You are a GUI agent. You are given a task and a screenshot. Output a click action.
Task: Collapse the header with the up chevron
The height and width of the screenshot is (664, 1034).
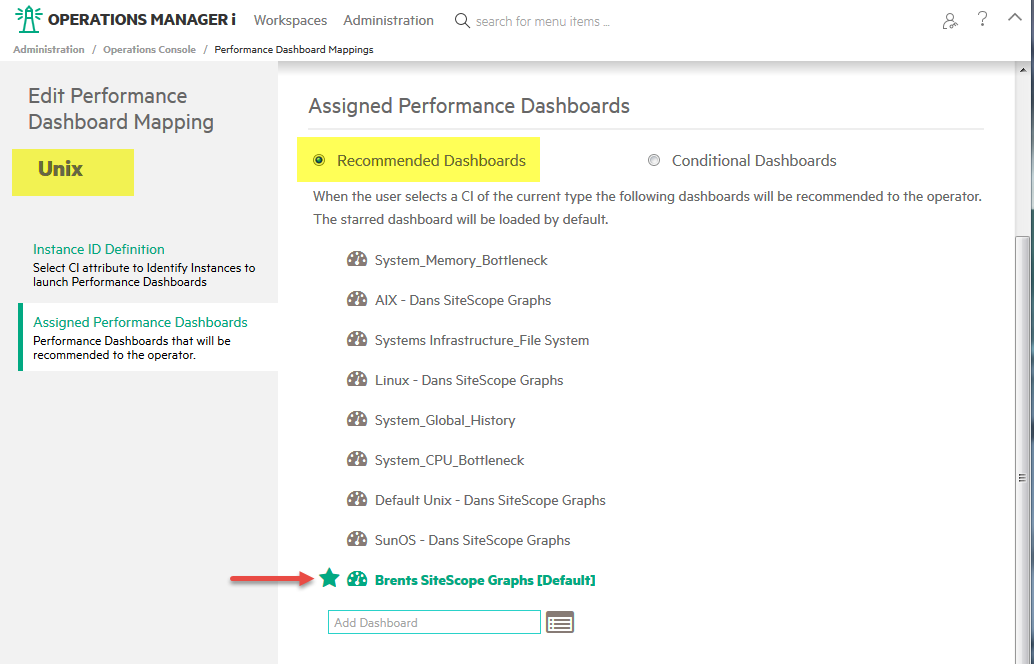point(1014,18)
